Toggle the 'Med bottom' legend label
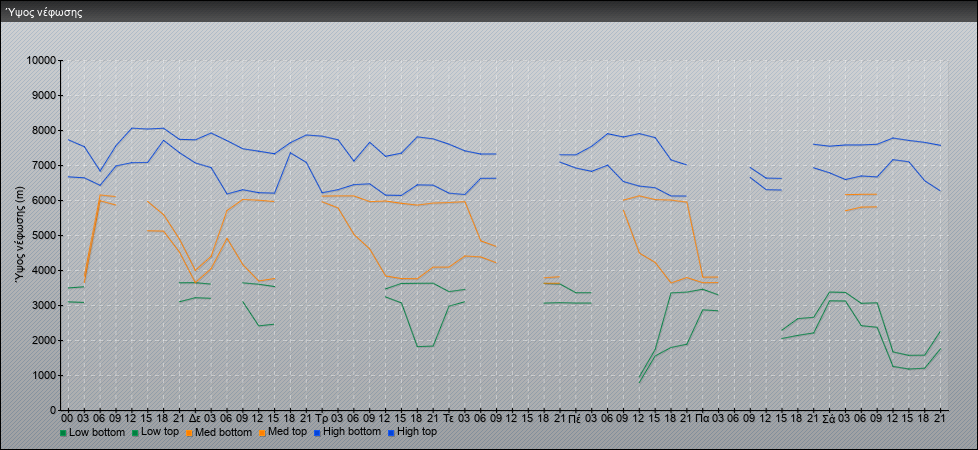Viewport: 978px width, 450px height. [223, 432]
